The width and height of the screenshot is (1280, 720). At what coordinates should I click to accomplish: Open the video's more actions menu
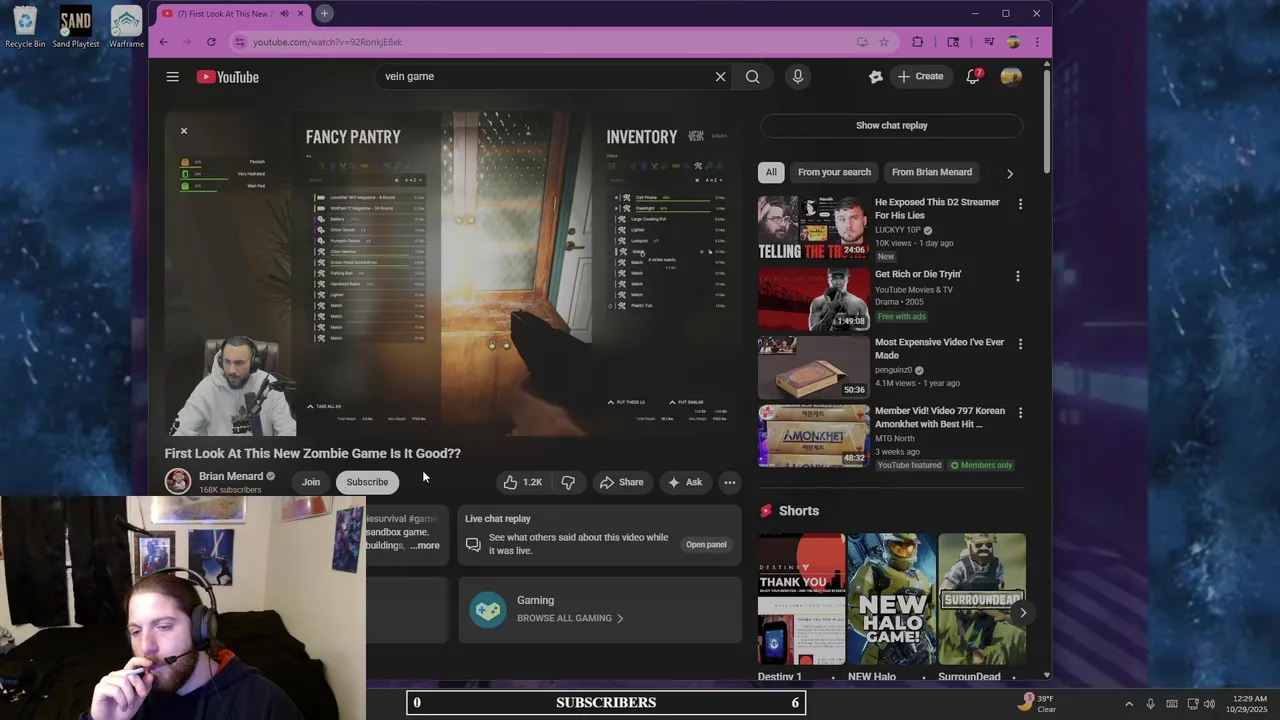click(730, 482)
